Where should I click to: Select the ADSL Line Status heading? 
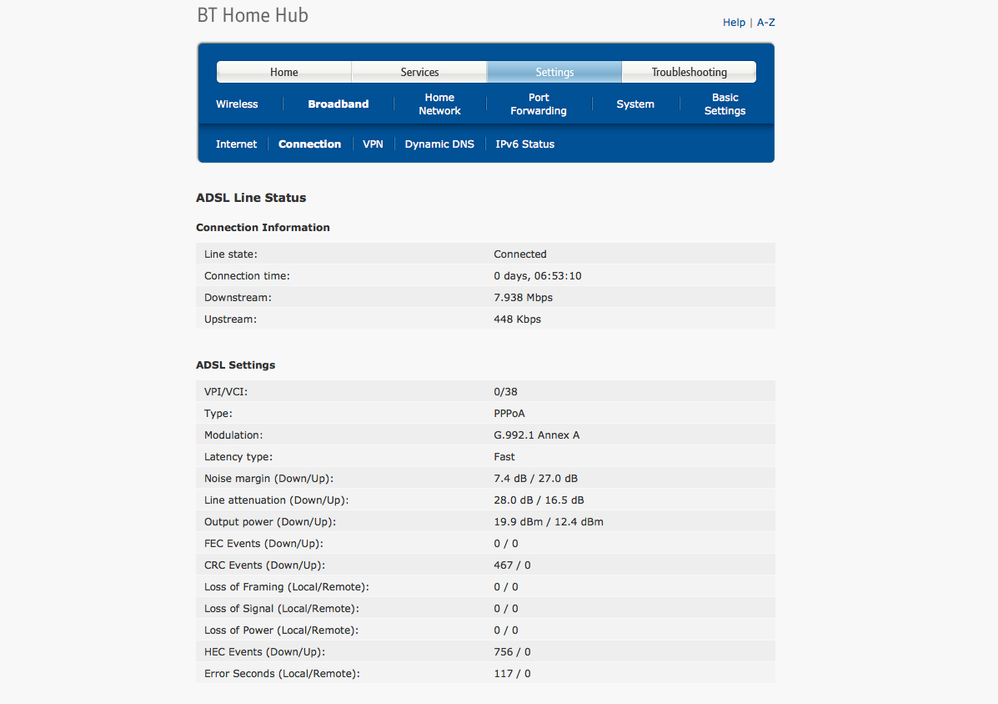(x=251, y=198)
